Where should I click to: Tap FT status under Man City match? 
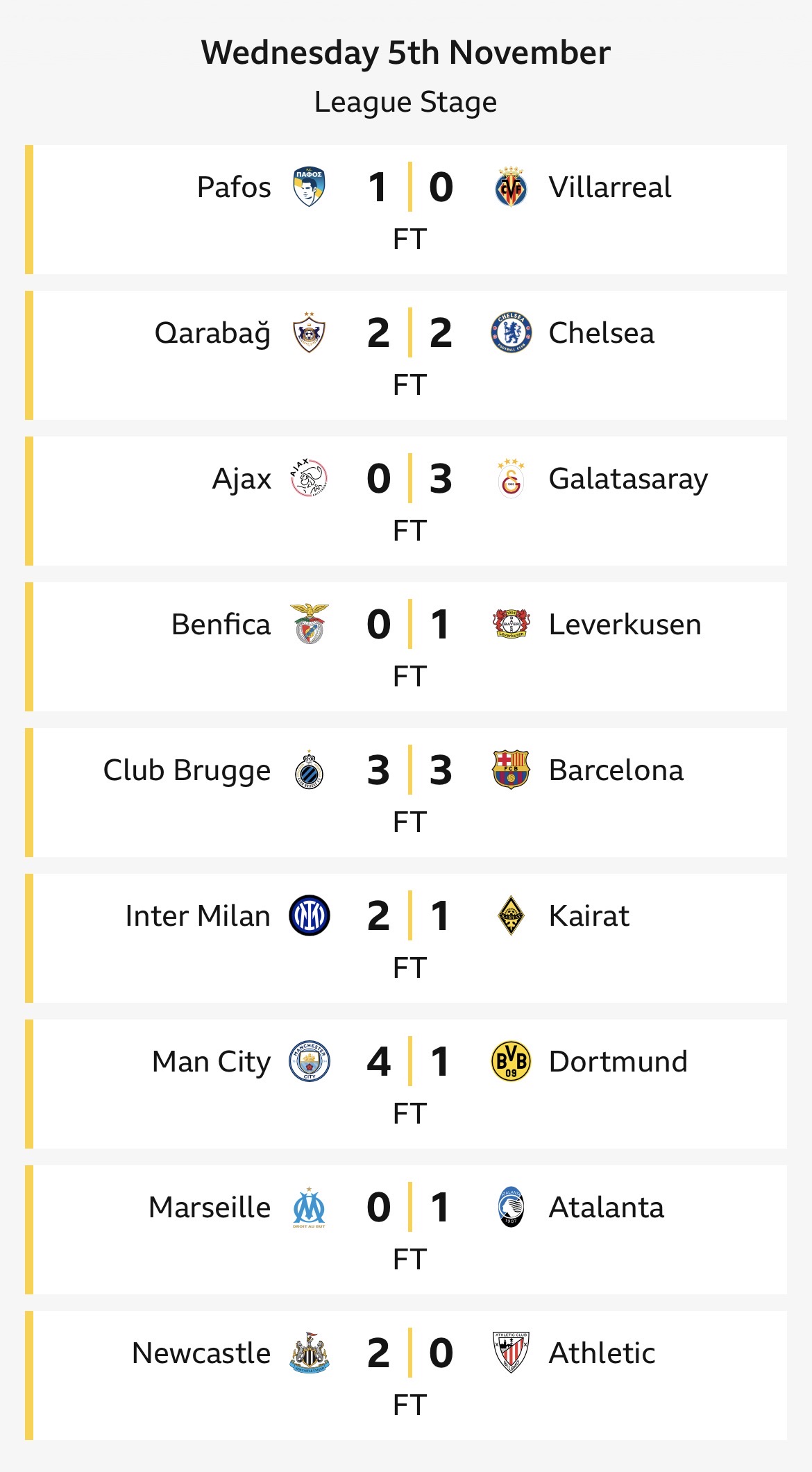point(409,1113)
